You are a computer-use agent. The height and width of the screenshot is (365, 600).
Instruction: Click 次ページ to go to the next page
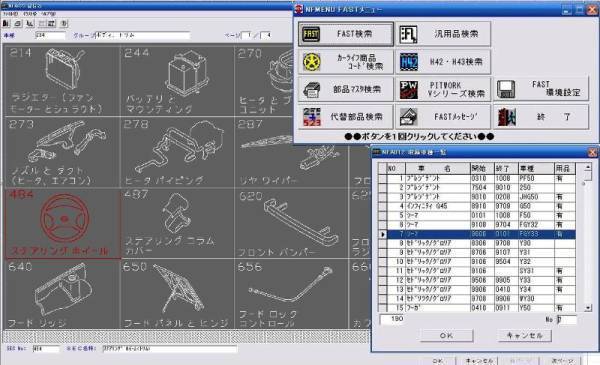(562, 361)
